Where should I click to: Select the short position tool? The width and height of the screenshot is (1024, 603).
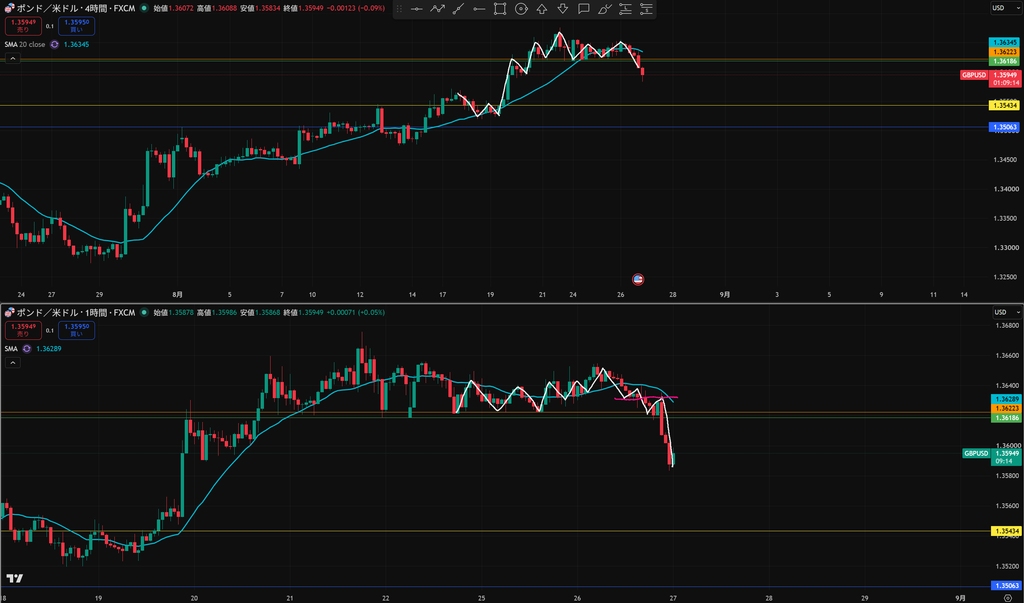pyautogui.click(x=646, y=9)
